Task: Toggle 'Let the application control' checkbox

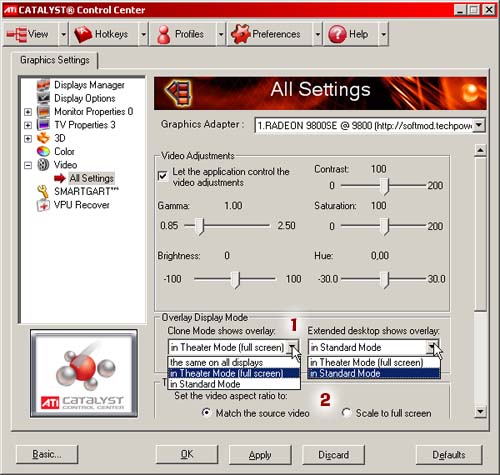Action: (x=162, y=176)
